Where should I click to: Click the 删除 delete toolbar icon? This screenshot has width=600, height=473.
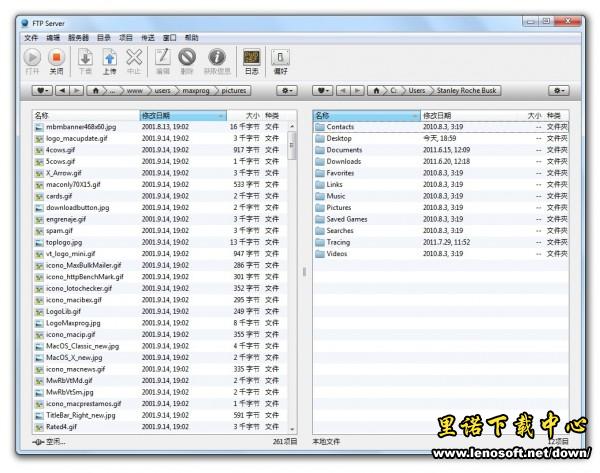187,57
